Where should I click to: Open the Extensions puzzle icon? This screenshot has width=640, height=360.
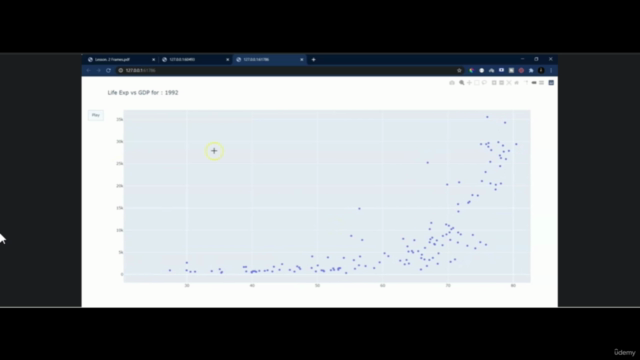point(531,71)
